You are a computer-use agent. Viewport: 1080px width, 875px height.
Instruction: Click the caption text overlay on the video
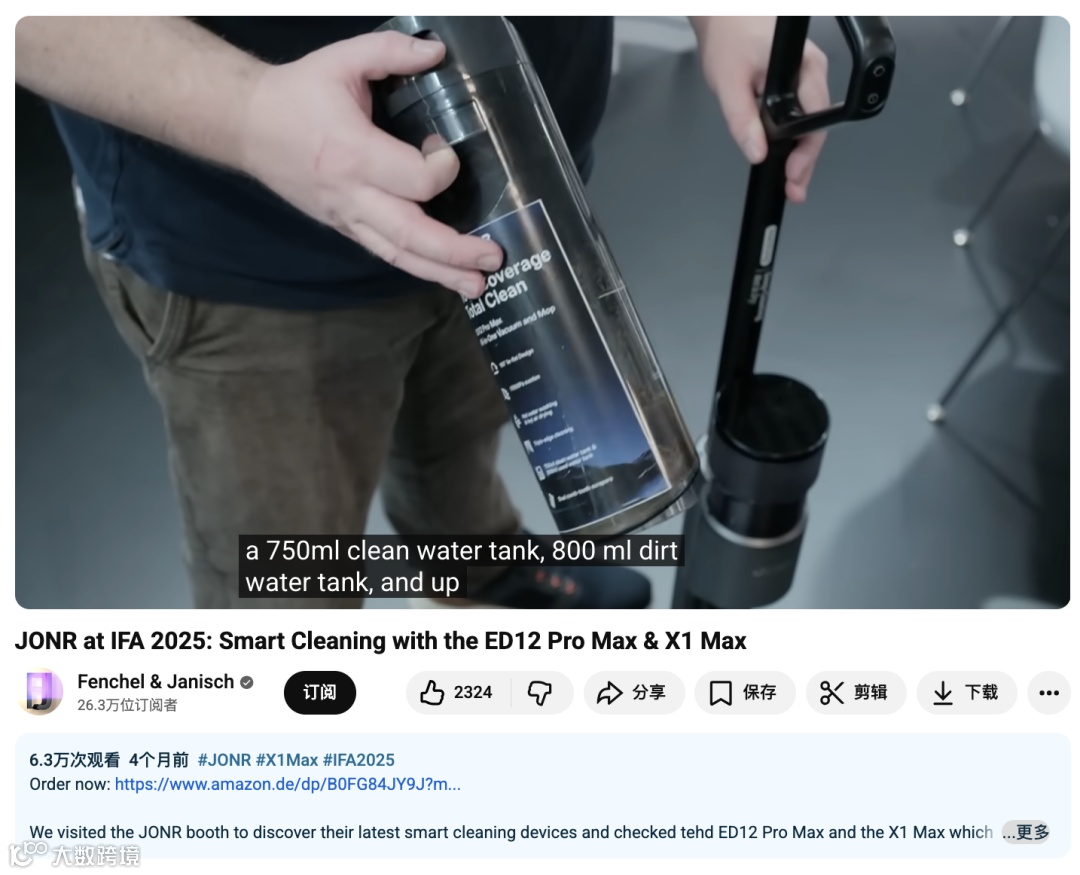click(x=461, y=566)
